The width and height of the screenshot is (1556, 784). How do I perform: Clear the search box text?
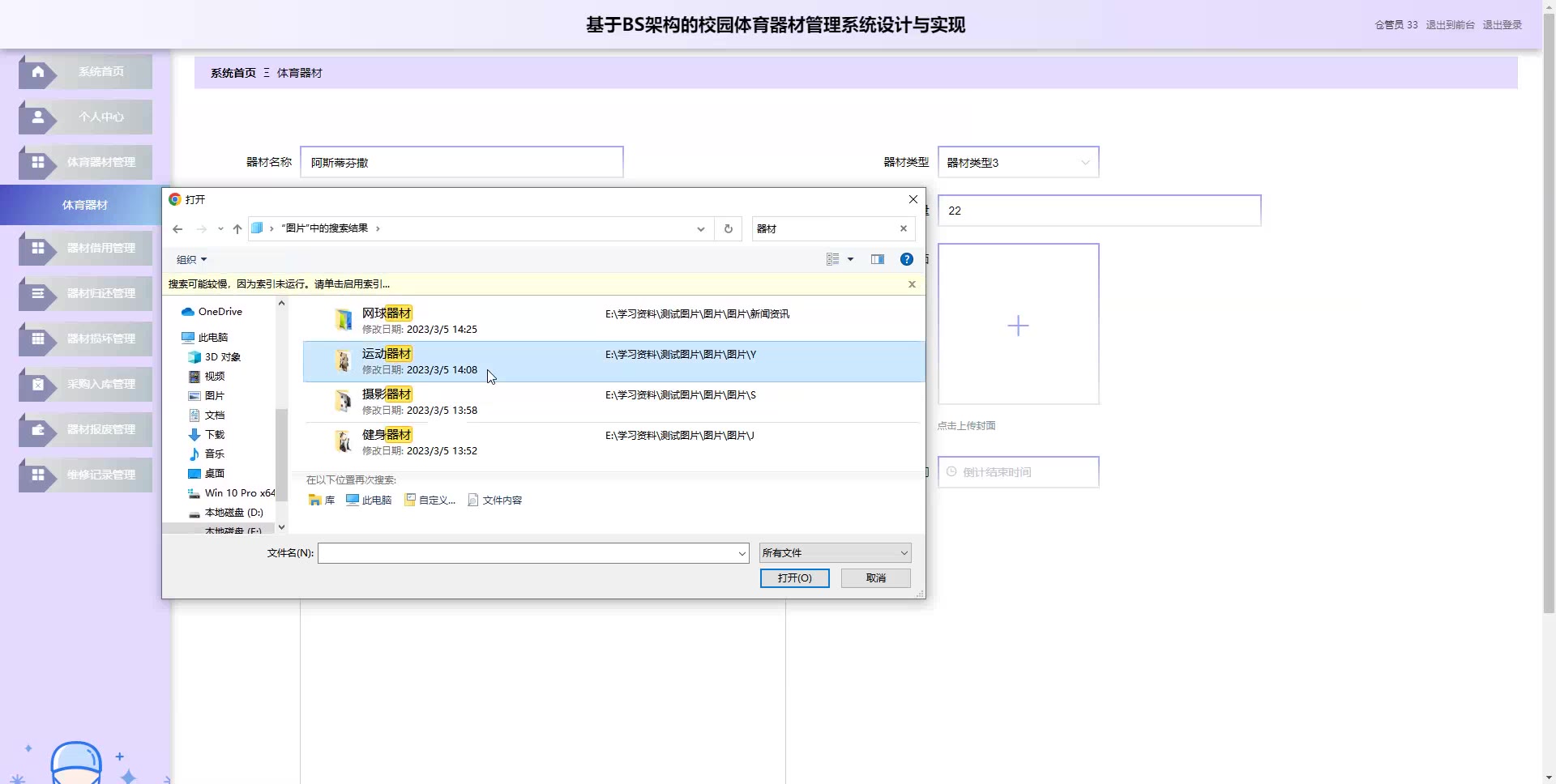click(x=903, y=229)
